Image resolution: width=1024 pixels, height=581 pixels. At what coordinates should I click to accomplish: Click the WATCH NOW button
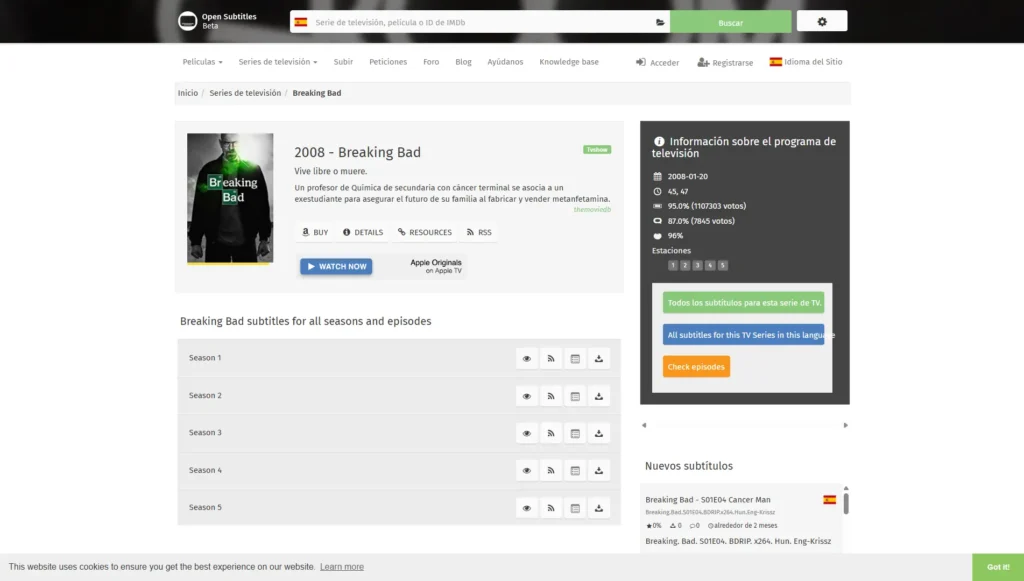click(x=336, y=266)
